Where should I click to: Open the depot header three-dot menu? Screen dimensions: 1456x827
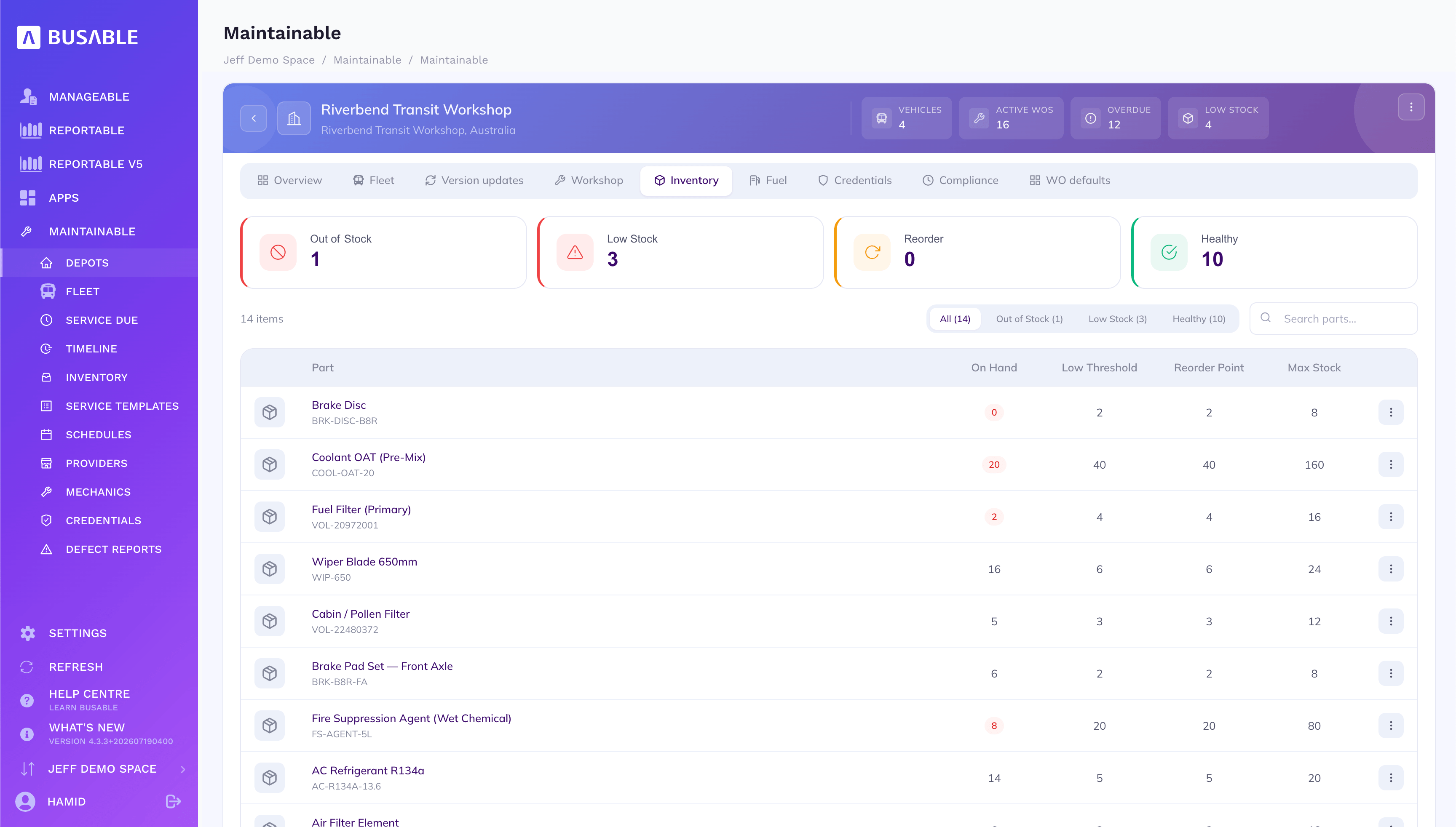coord(1410,107)
